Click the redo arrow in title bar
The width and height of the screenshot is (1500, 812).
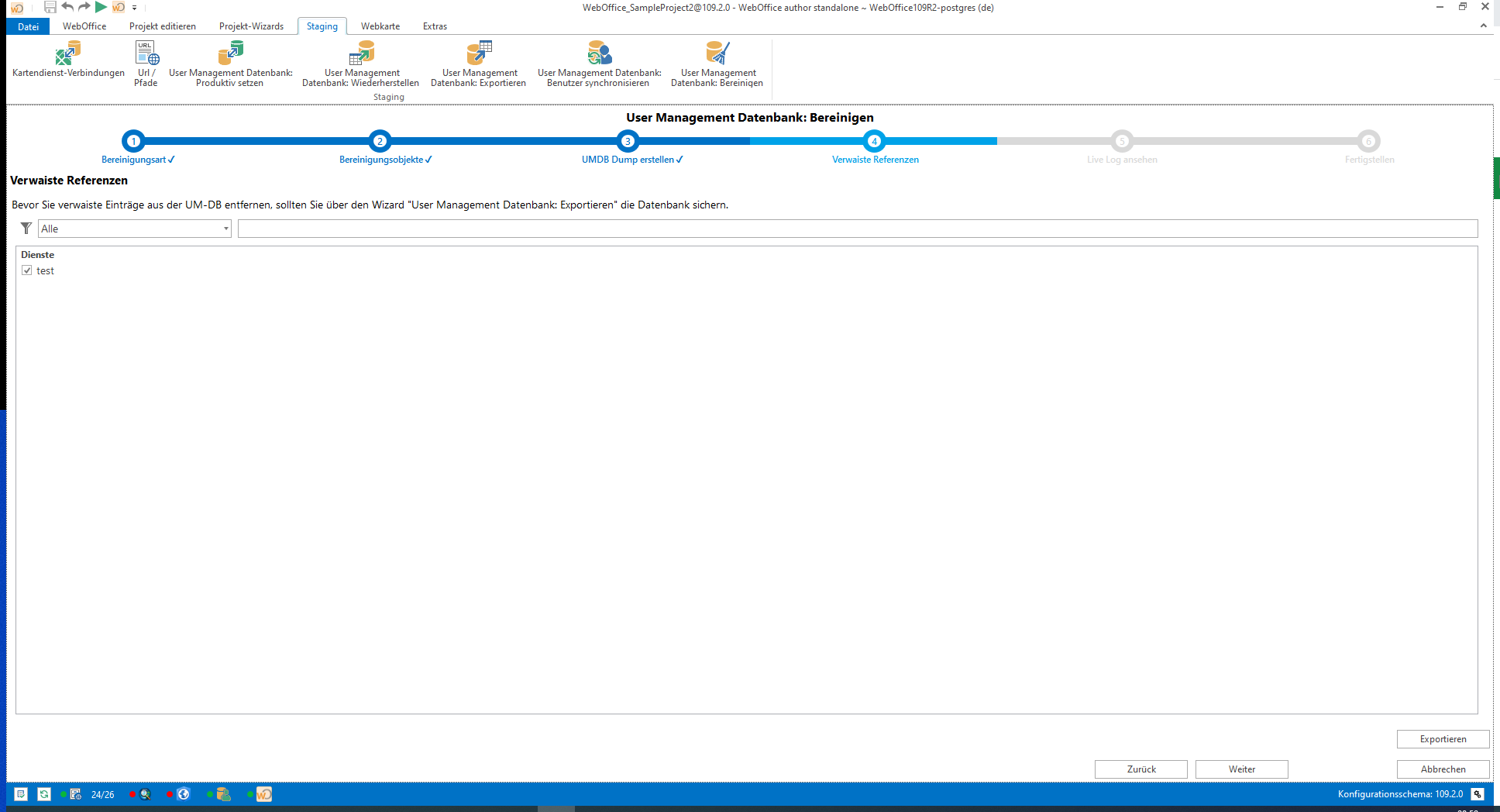tap(84, 7)
